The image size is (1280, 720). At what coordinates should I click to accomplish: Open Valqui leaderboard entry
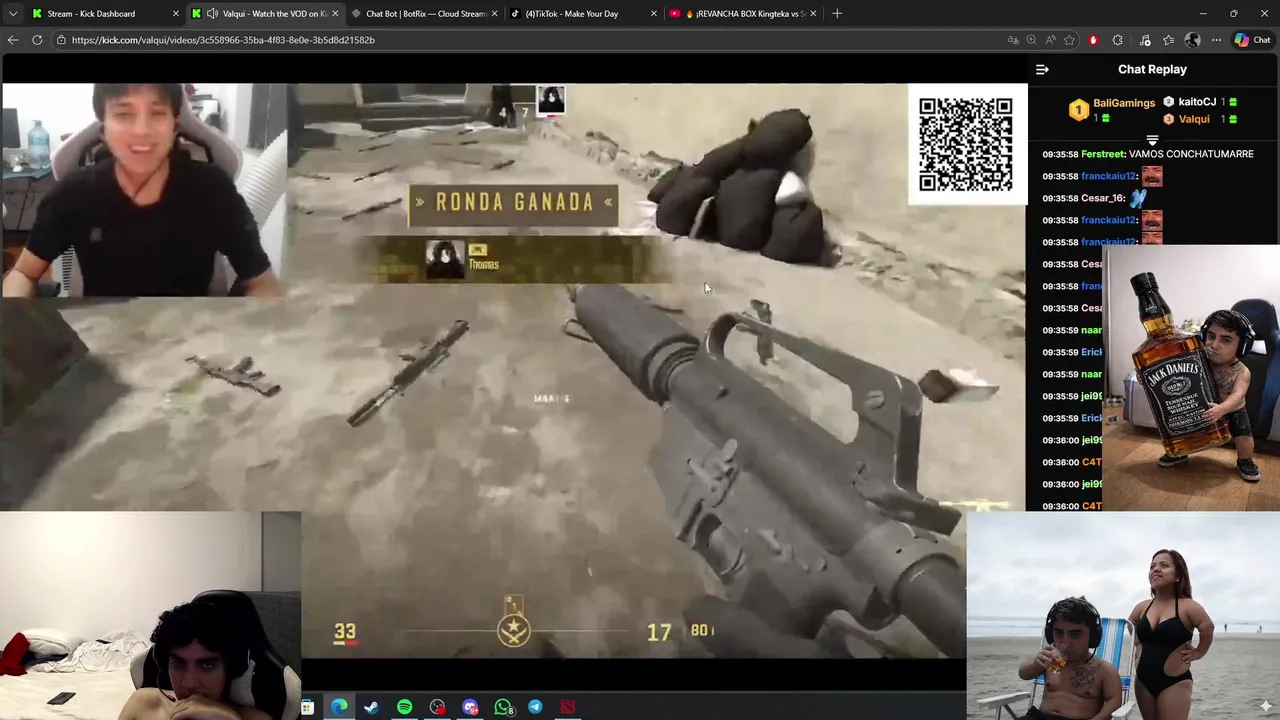click(1194, 119)
